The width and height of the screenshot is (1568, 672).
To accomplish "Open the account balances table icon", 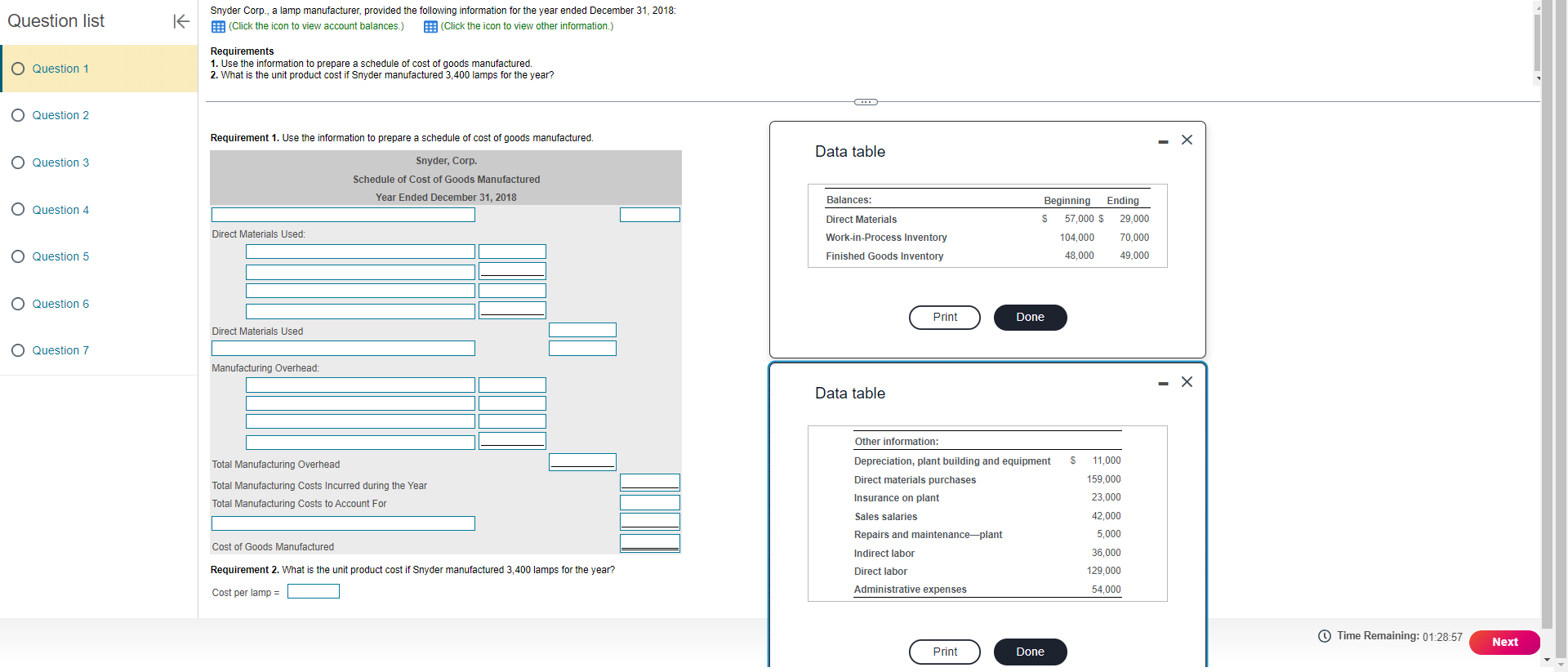I will (x=218, y=26).
